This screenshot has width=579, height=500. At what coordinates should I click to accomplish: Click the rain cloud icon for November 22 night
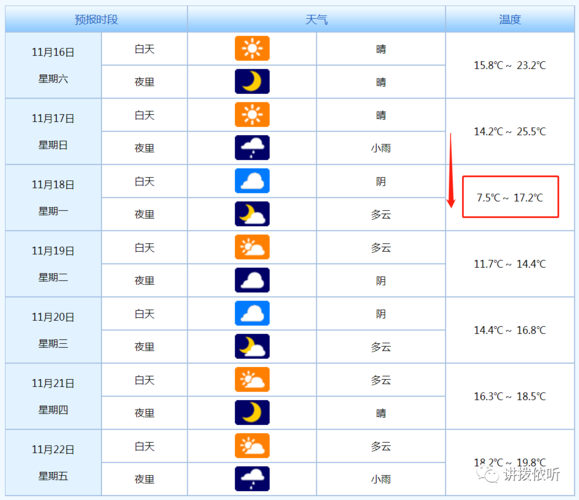click(x=252, y=479)
